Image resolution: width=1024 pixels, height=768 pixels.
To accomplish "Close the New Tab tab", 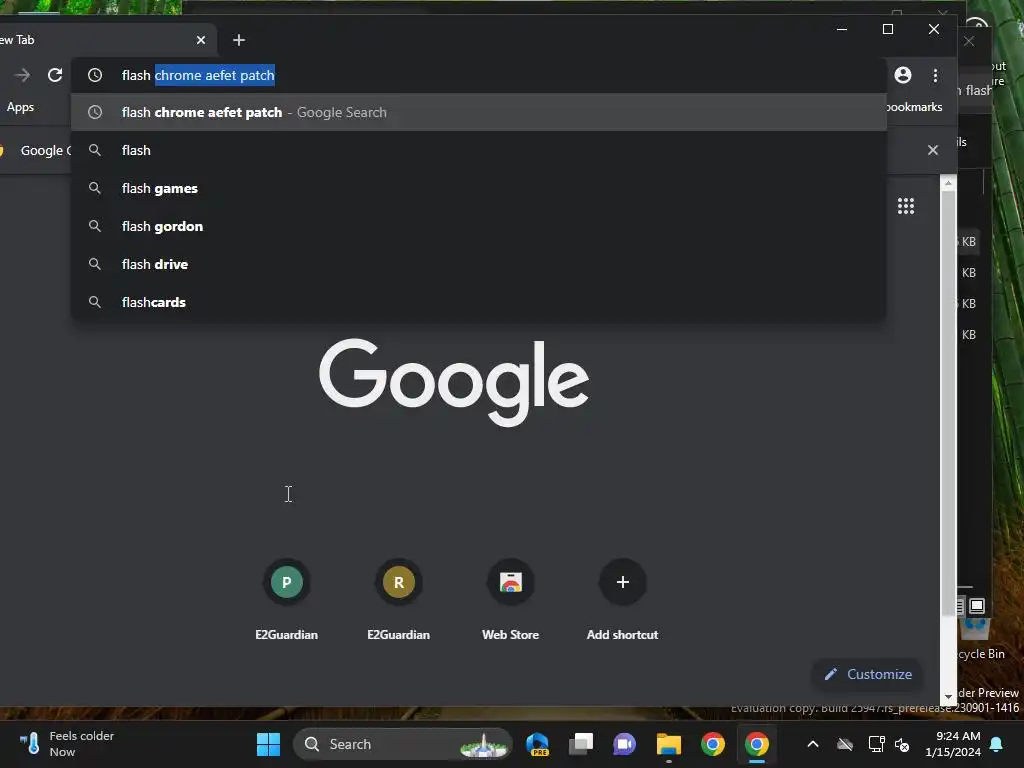I will (x=201, y=40).
